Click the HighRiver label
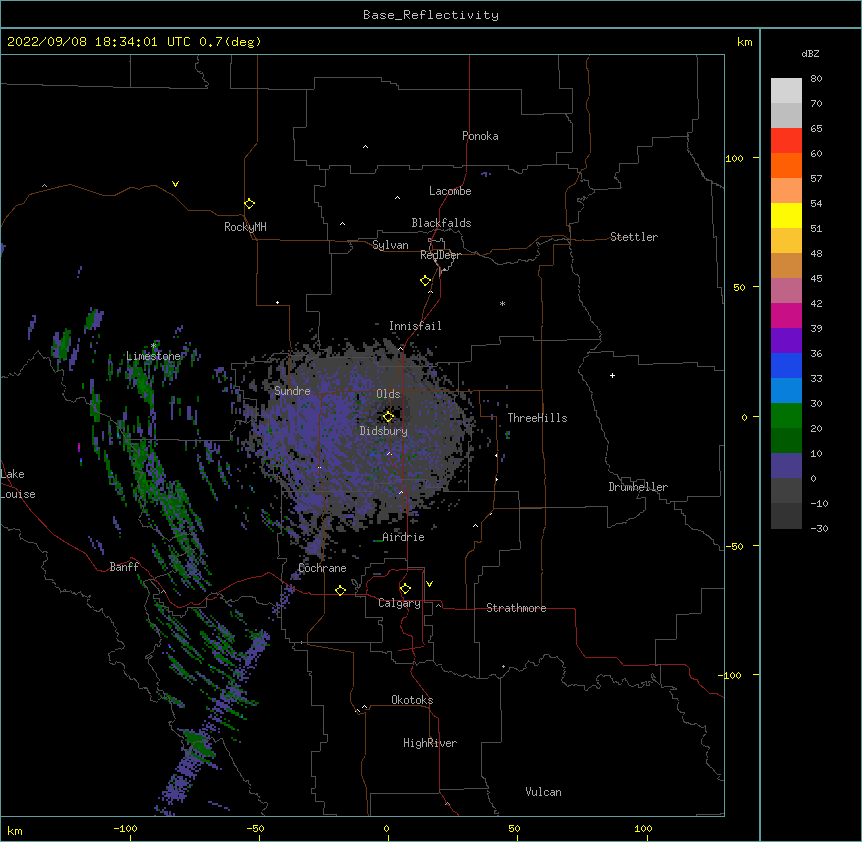Viewport: 862px width, 842px height. 429,743
